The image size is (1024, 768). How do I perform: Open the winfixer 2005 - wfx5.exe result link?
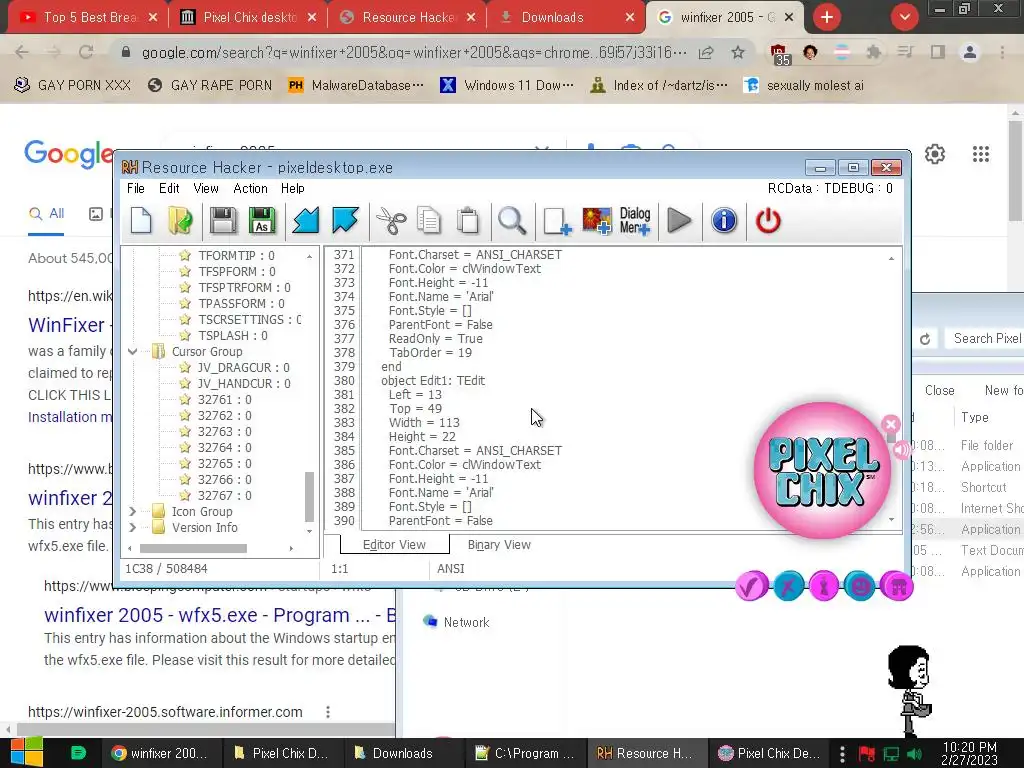coord(219,615)
